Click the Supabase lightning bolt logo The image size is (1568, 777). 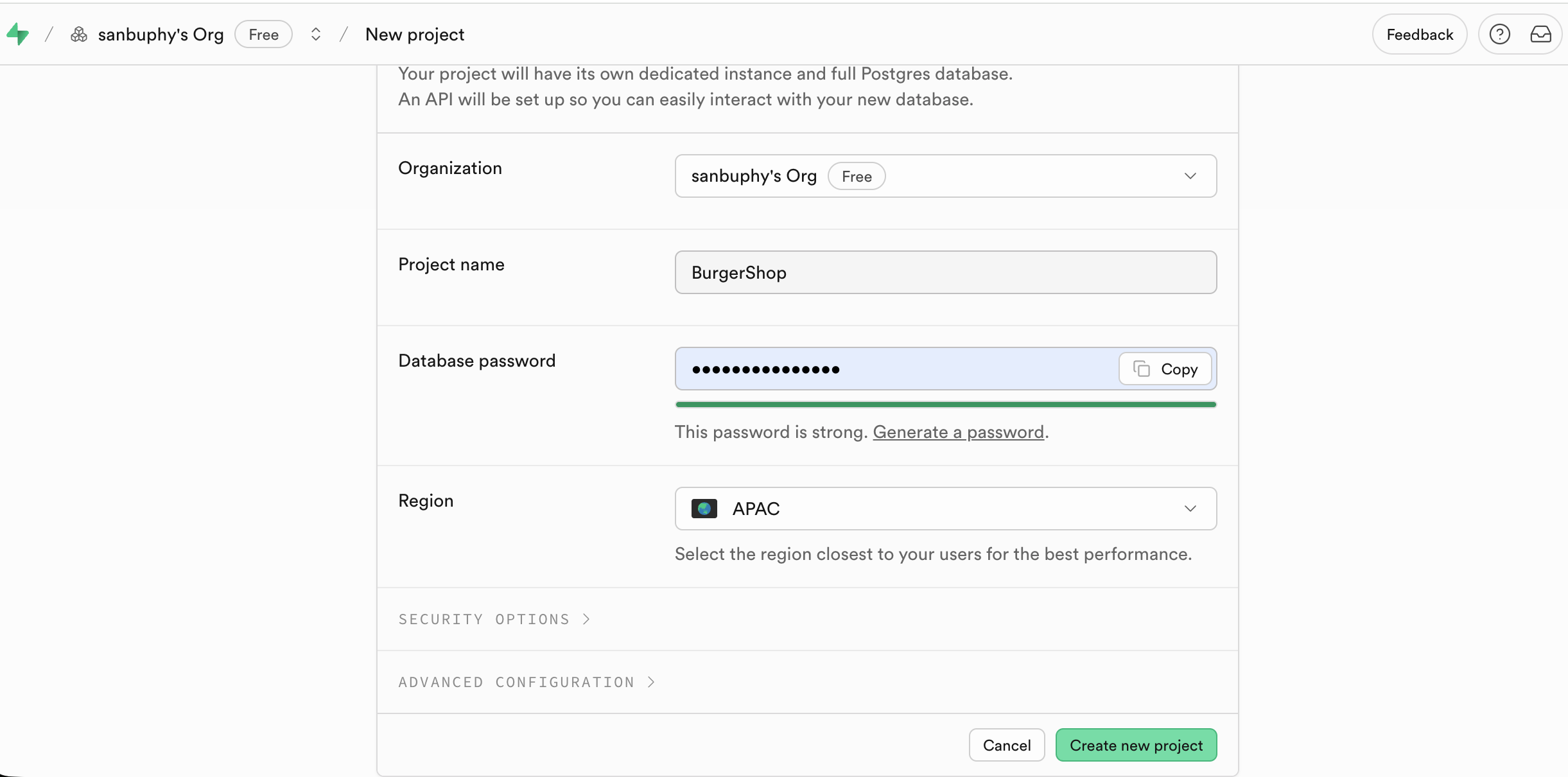(x=17, y=34)
